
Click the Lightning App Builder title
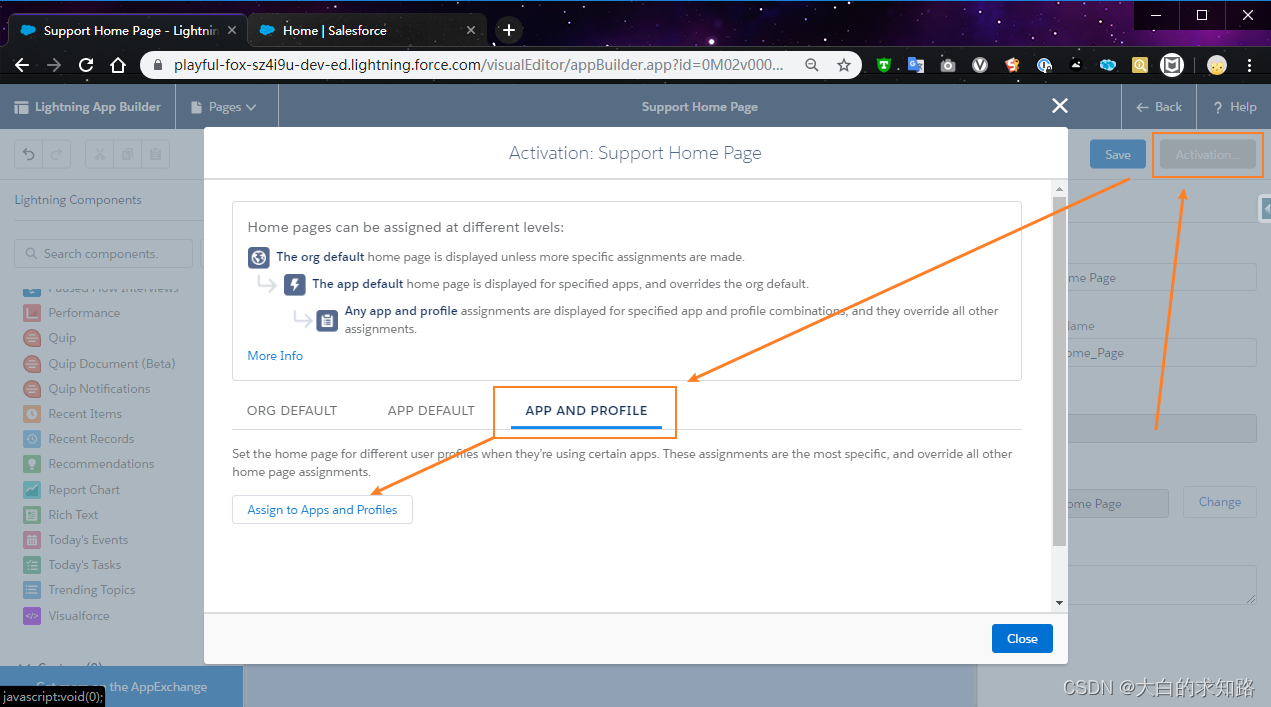coord(98,107)
